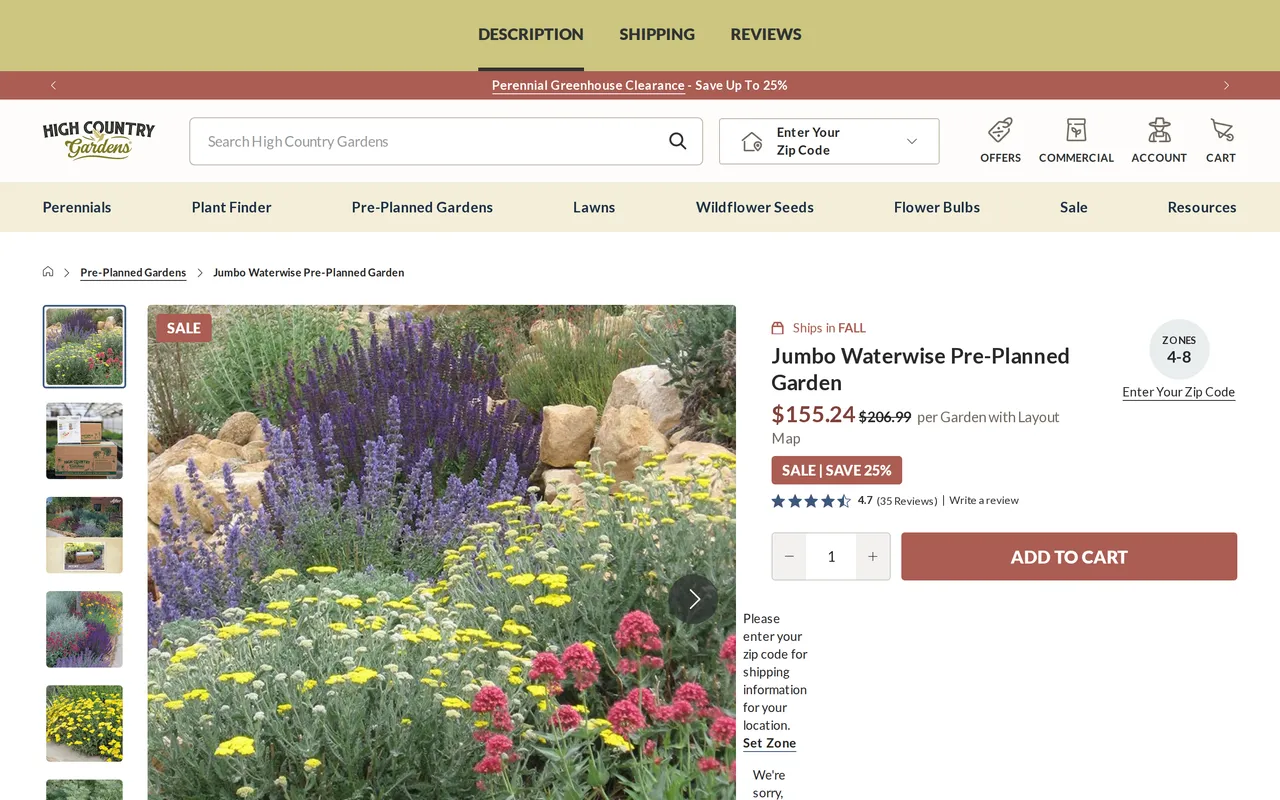
Task: Open the 35 Reviews link
Action: 907,501
